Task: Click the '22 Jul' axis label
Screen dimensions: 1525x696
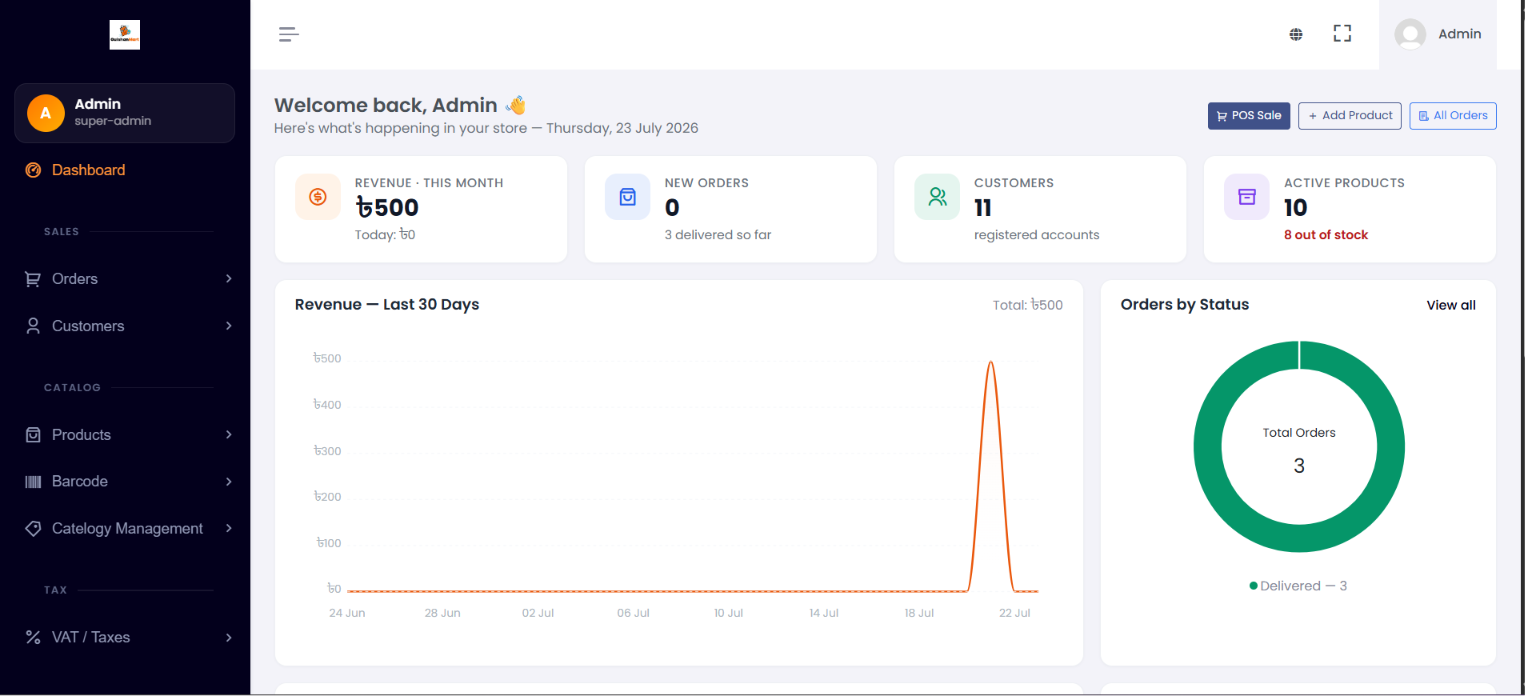Action: pos(1015,613)
